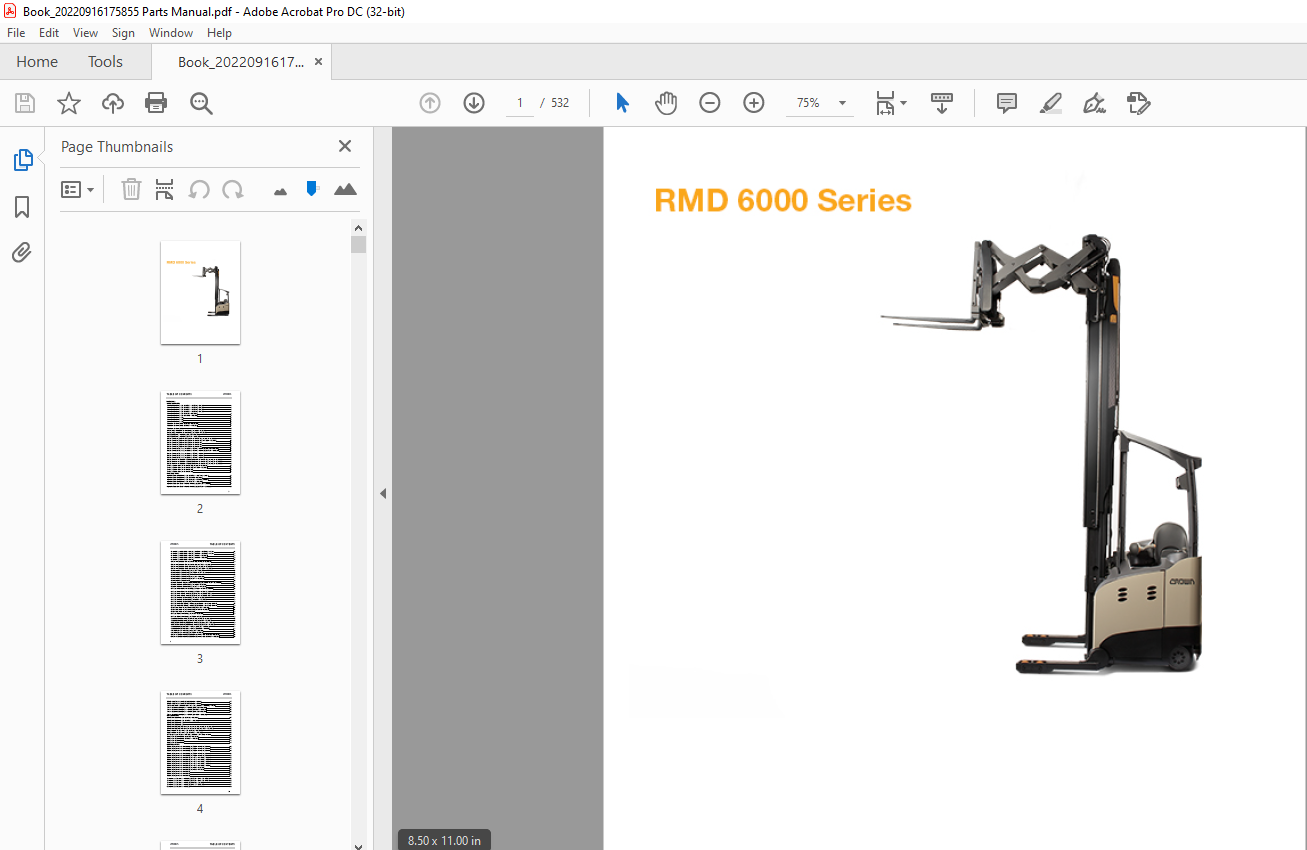Click the 'RMD 6000 Series' title text
Image resolution: width=1307 pixels, height=850 pixels.
point(783,201)
